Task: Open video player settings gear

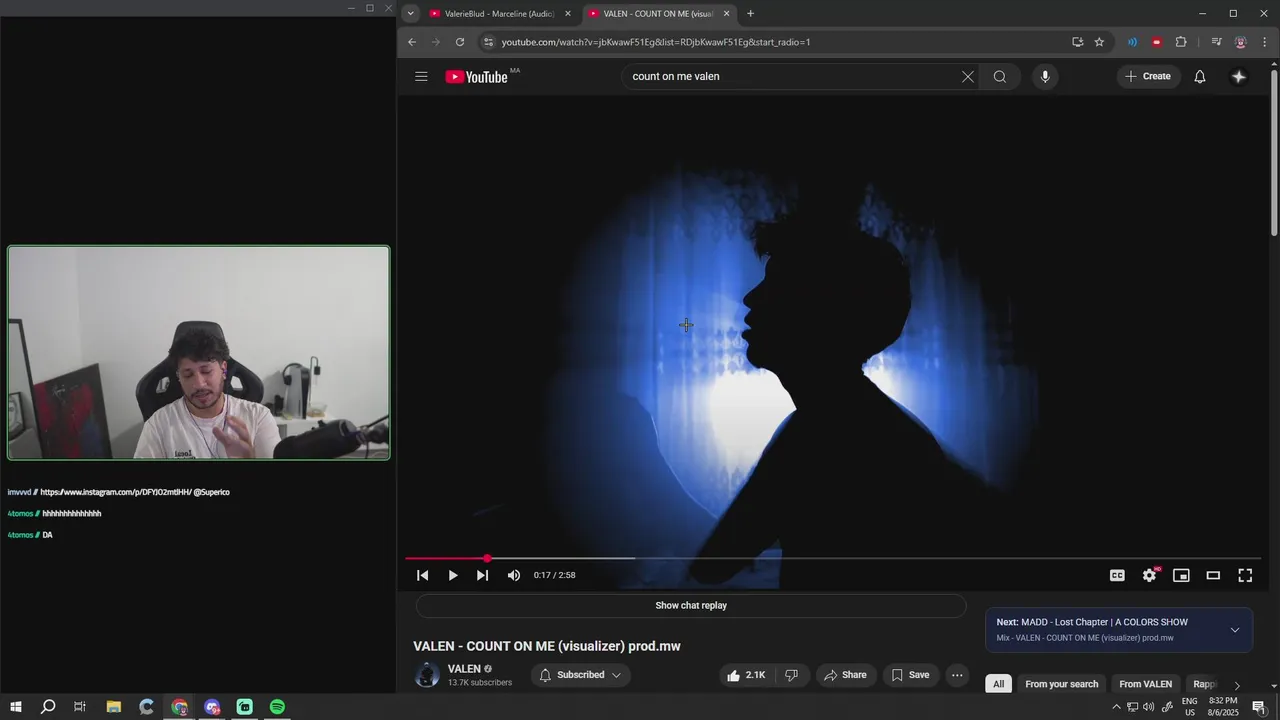Action: (x=1149, y=575)
